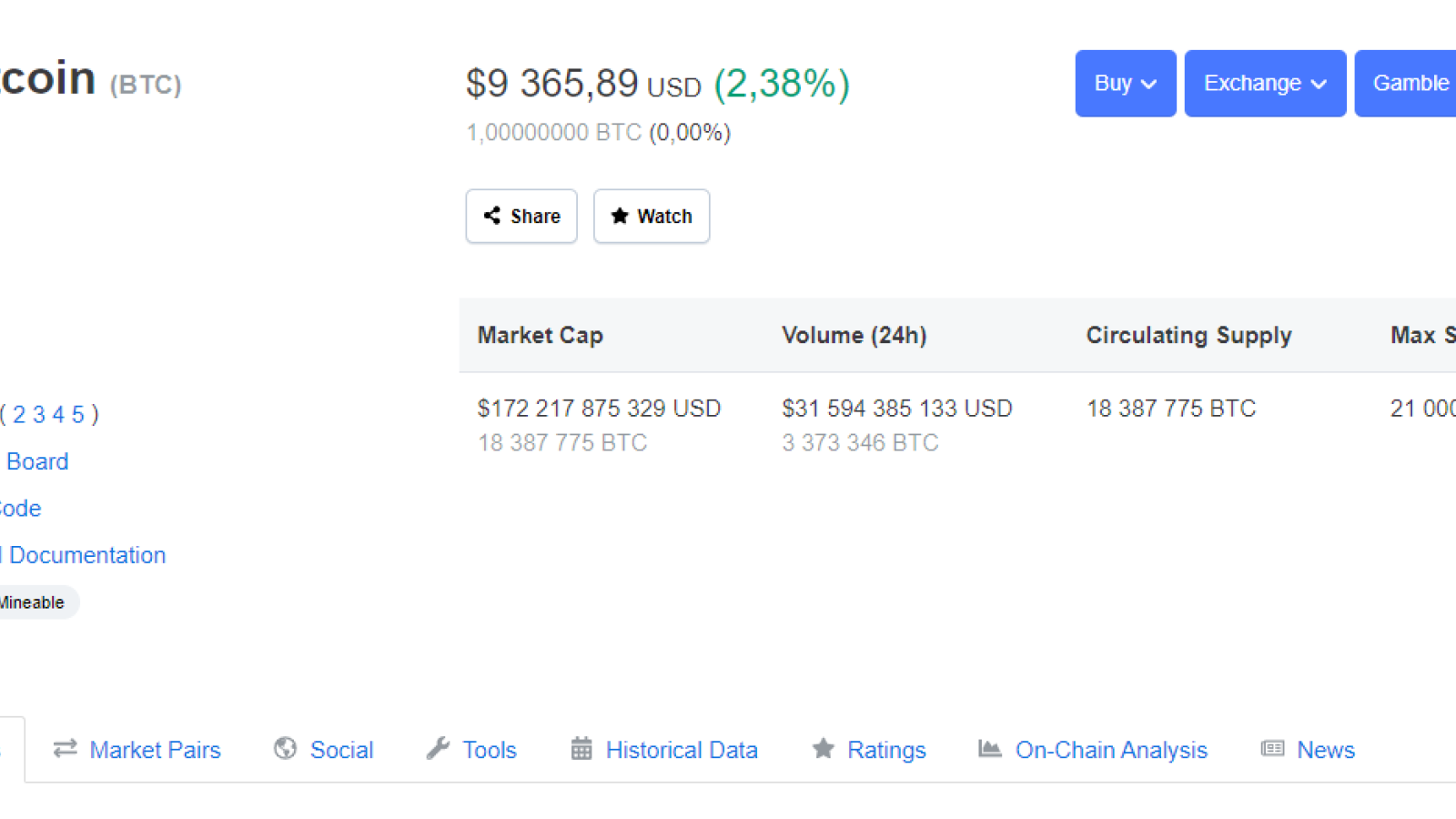The height and width of the screenshot is (819, 1456).
Task: Open explorer link number 3
Action: tap(39, 415)
